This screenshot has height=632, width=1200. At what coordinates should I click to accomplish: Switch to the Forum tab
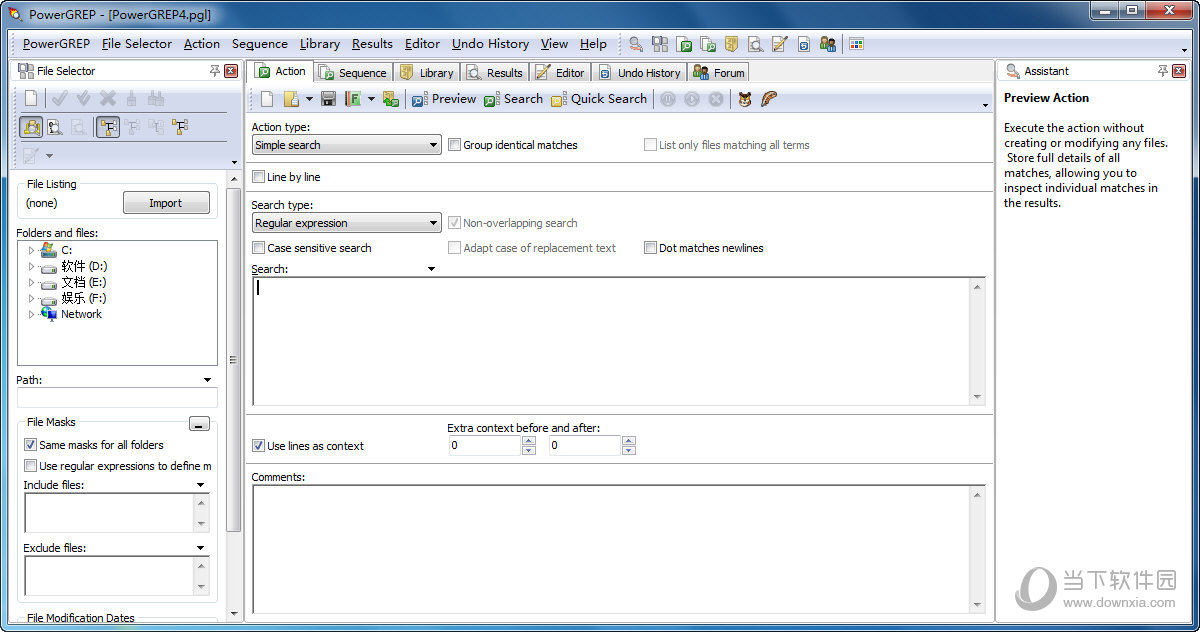coord(718,72)
